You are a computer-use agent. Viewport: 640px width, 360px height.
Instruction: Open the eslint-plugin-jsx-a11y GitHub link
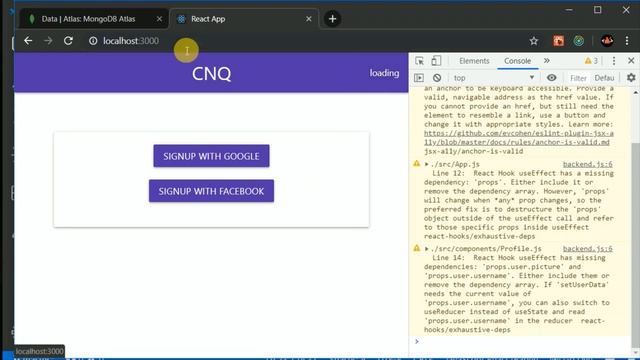tap(518, 138)
